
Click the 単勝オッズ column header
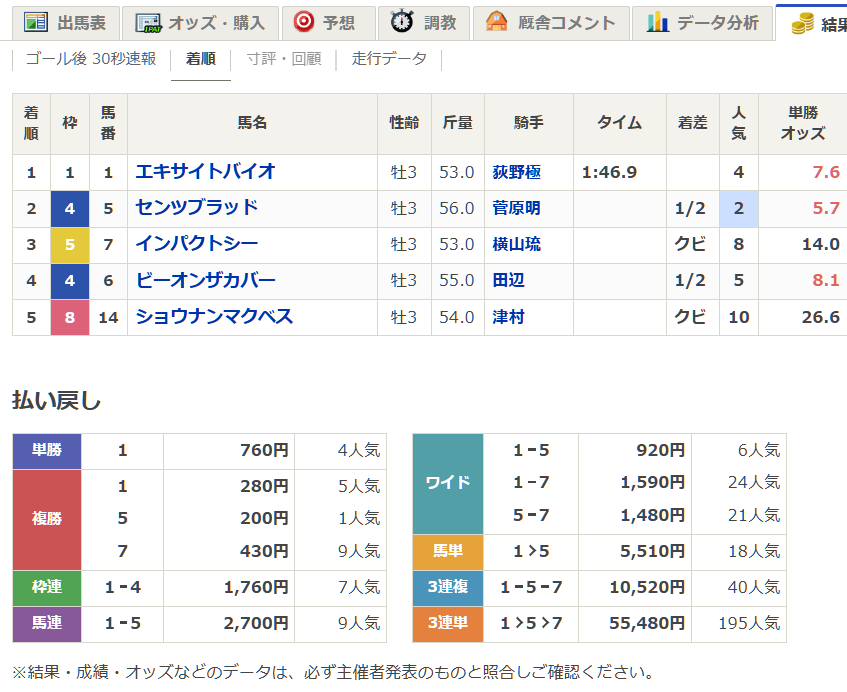(x=803, y=123)
